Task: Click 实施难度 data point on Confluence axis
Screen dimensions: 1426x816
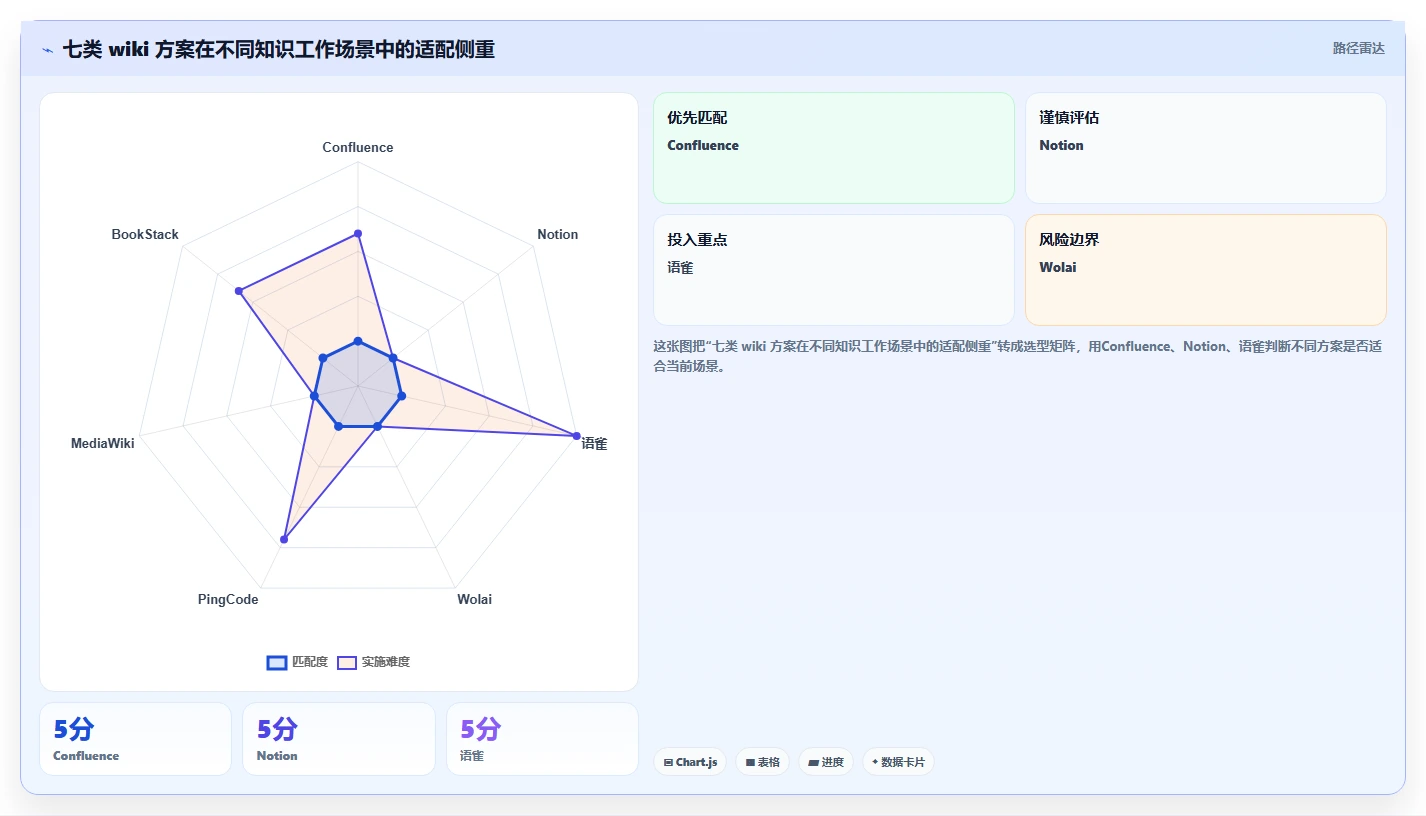Action: [358, 234]
